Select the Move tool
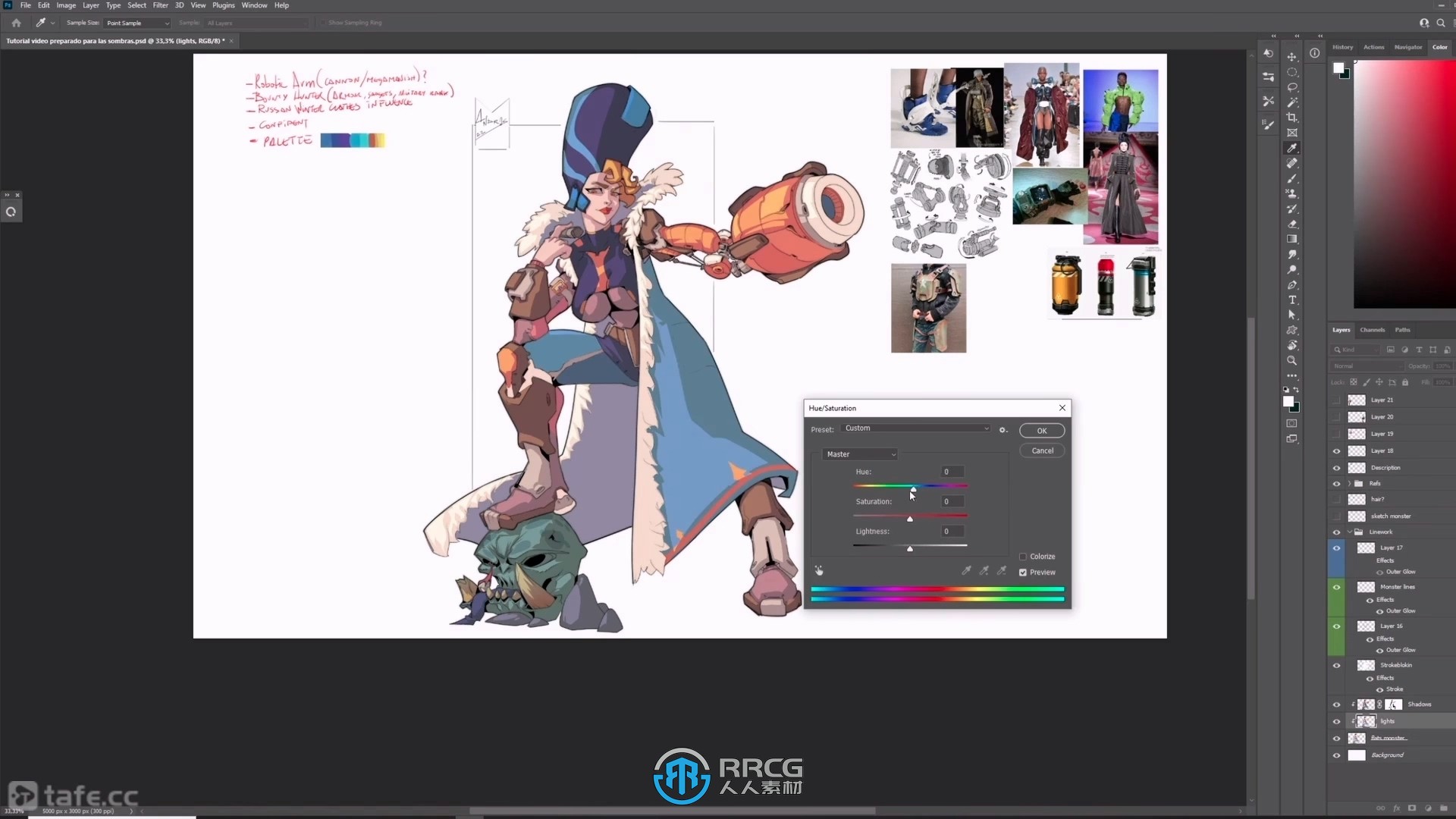The height and width of the screenshot is (819, 1456). [x=1292, y=57]
